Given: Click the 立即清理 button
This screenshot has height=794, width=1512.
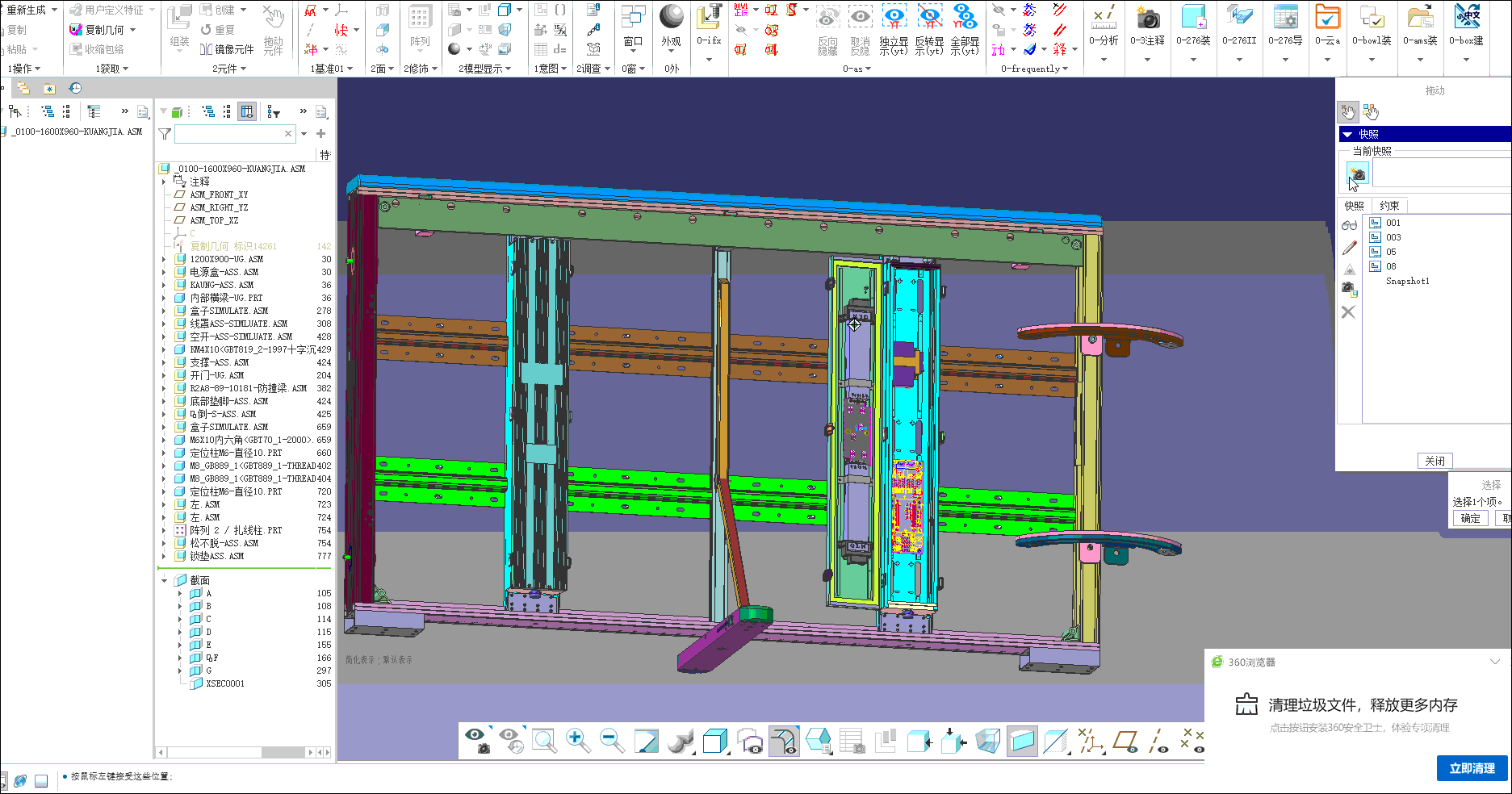Looking at the screenshot, I should [x=1472, y=768].
